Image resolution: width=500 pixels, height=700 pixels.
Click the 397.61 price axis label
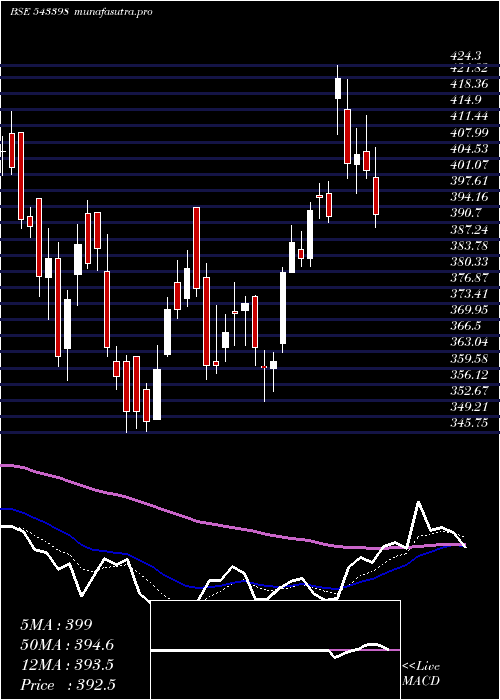(469, 180)
